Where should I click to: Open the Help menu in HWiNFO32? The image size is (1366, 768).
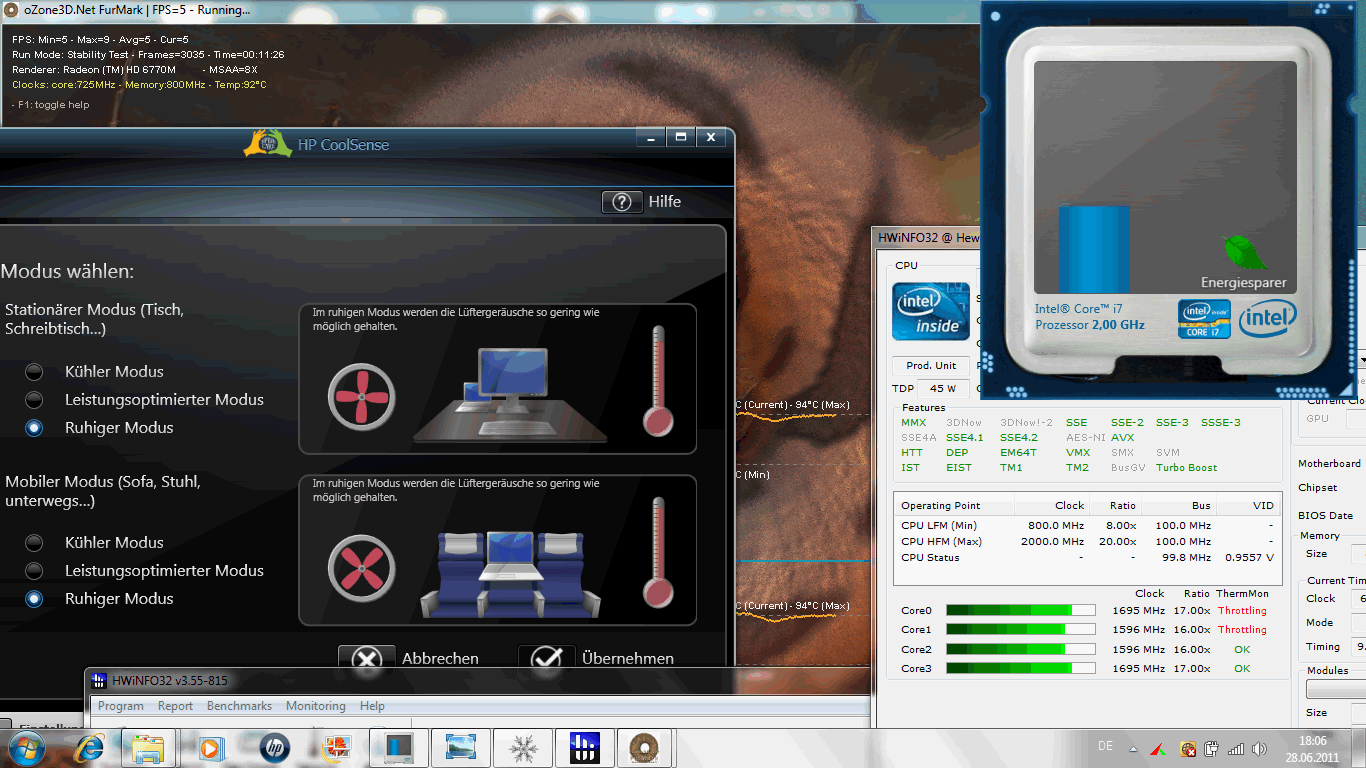tap(372, 706)
